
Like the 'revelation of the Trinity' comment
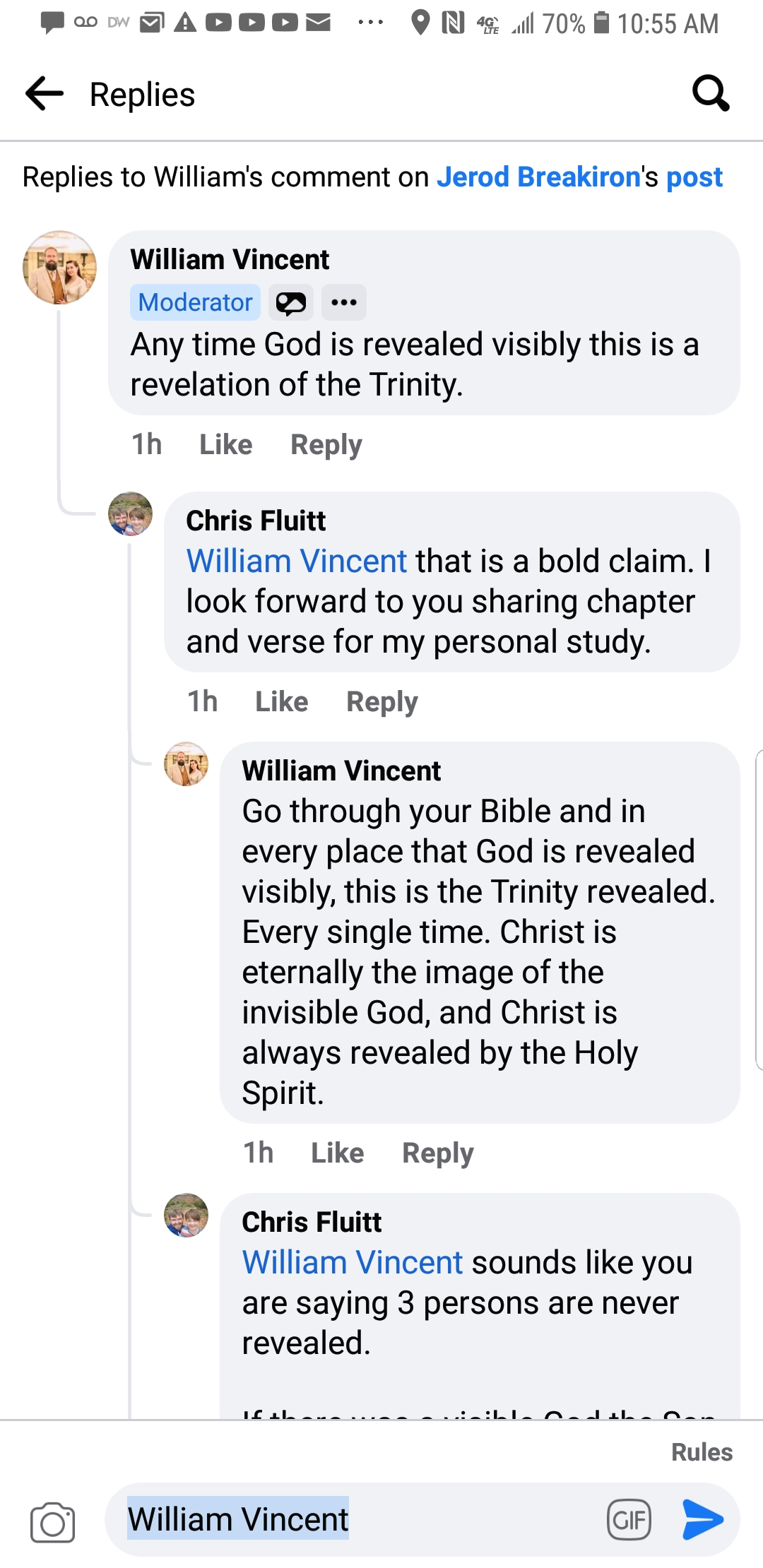pyautogui.click(x=226, y=445)
